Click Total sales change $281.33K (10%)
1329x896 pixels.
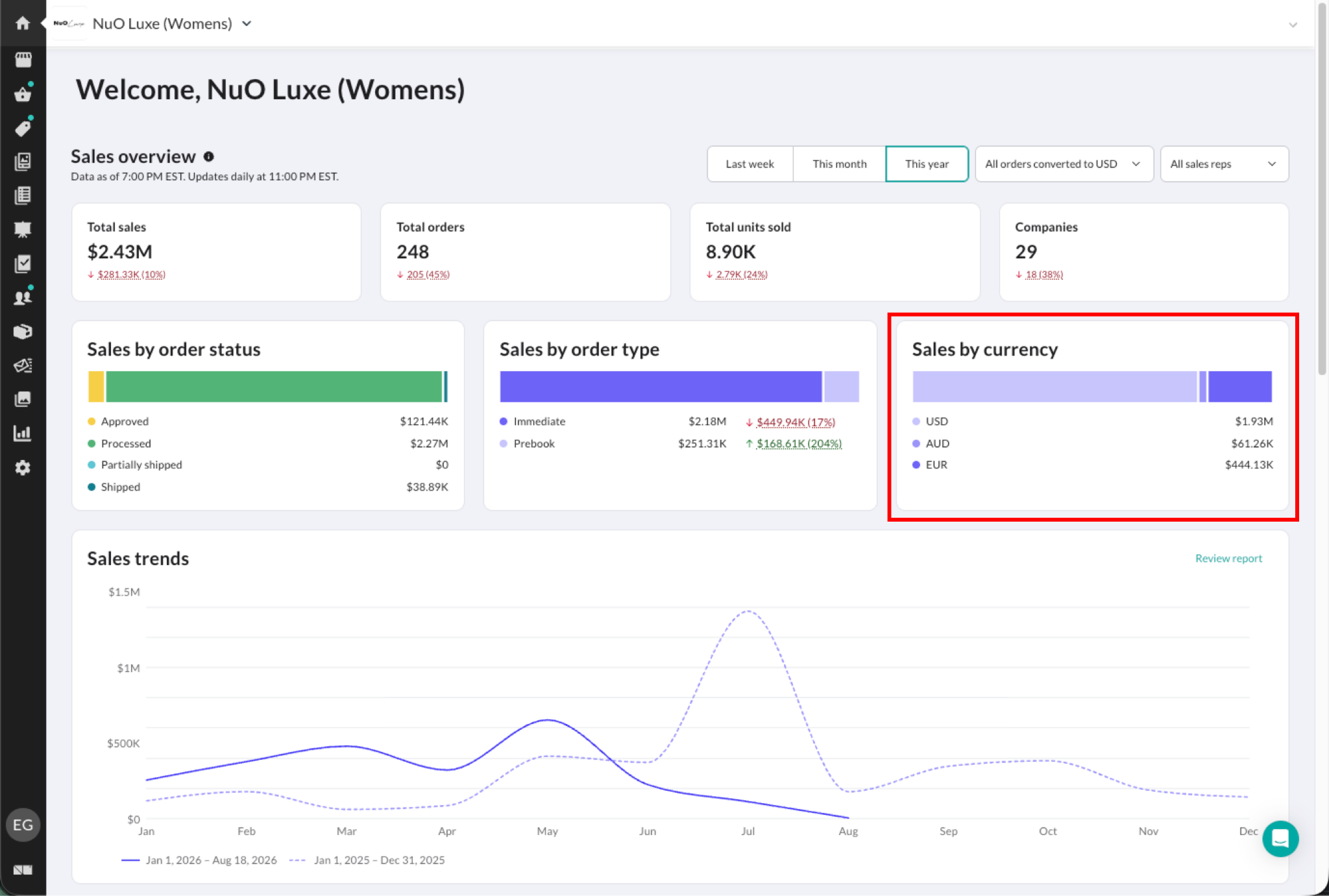131,274
